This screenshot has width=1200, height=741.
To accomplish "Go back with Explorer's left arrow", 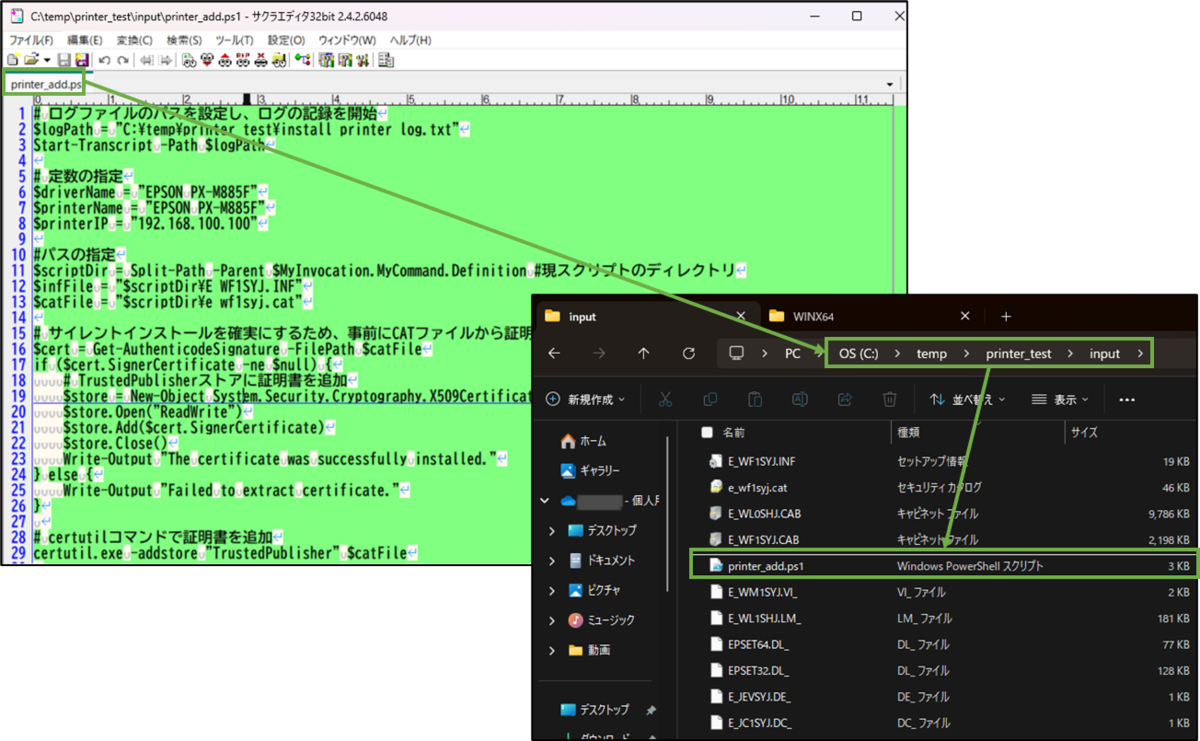I will 554,353.
